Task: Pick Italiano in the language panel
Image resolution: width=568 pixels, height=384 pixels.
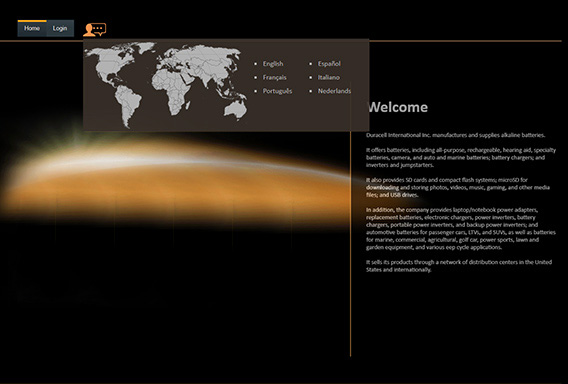Action: point(329,78)
